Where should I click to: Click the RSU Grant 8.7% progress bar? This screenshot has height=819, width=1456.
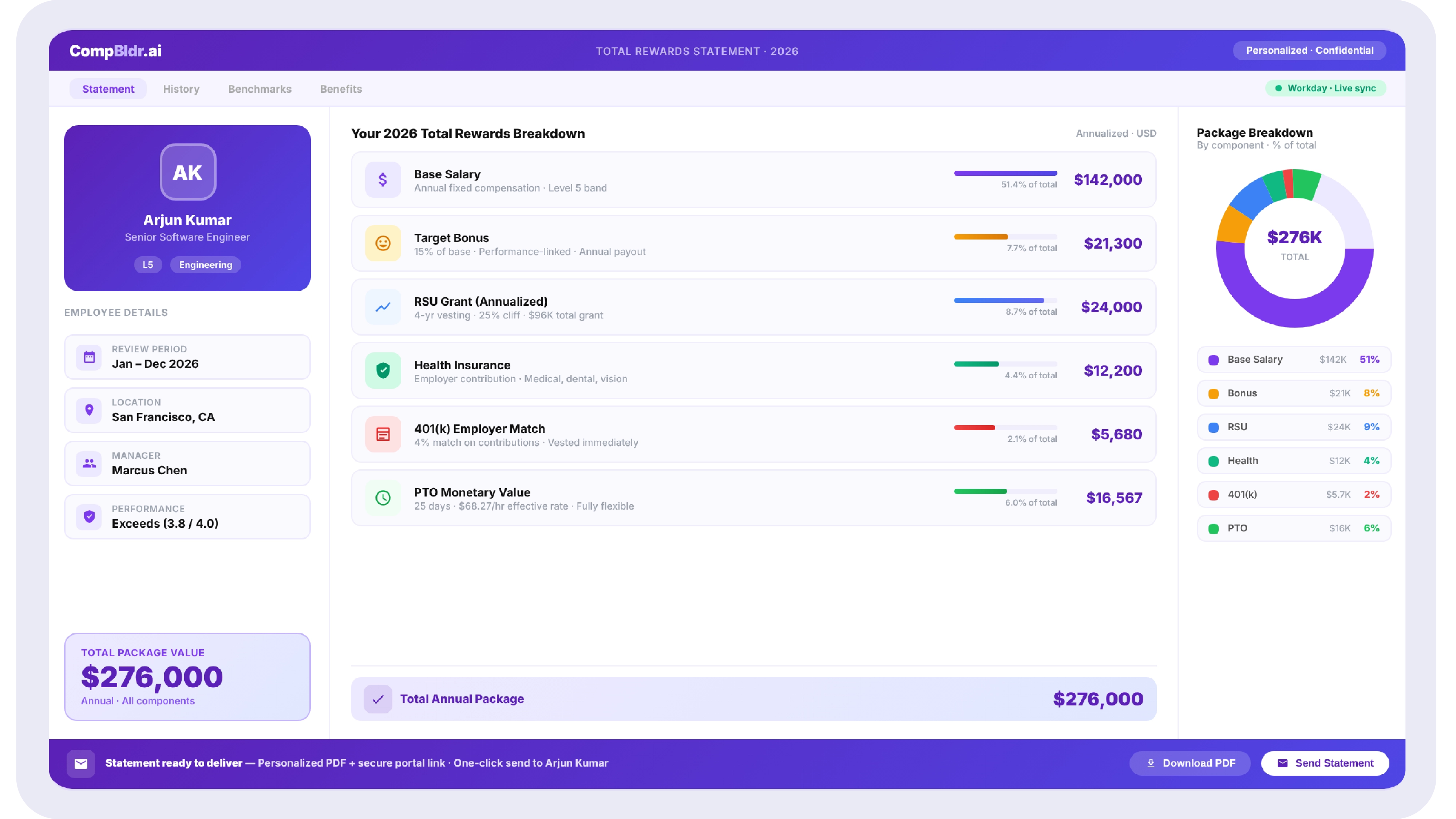tap(1005, 300)
